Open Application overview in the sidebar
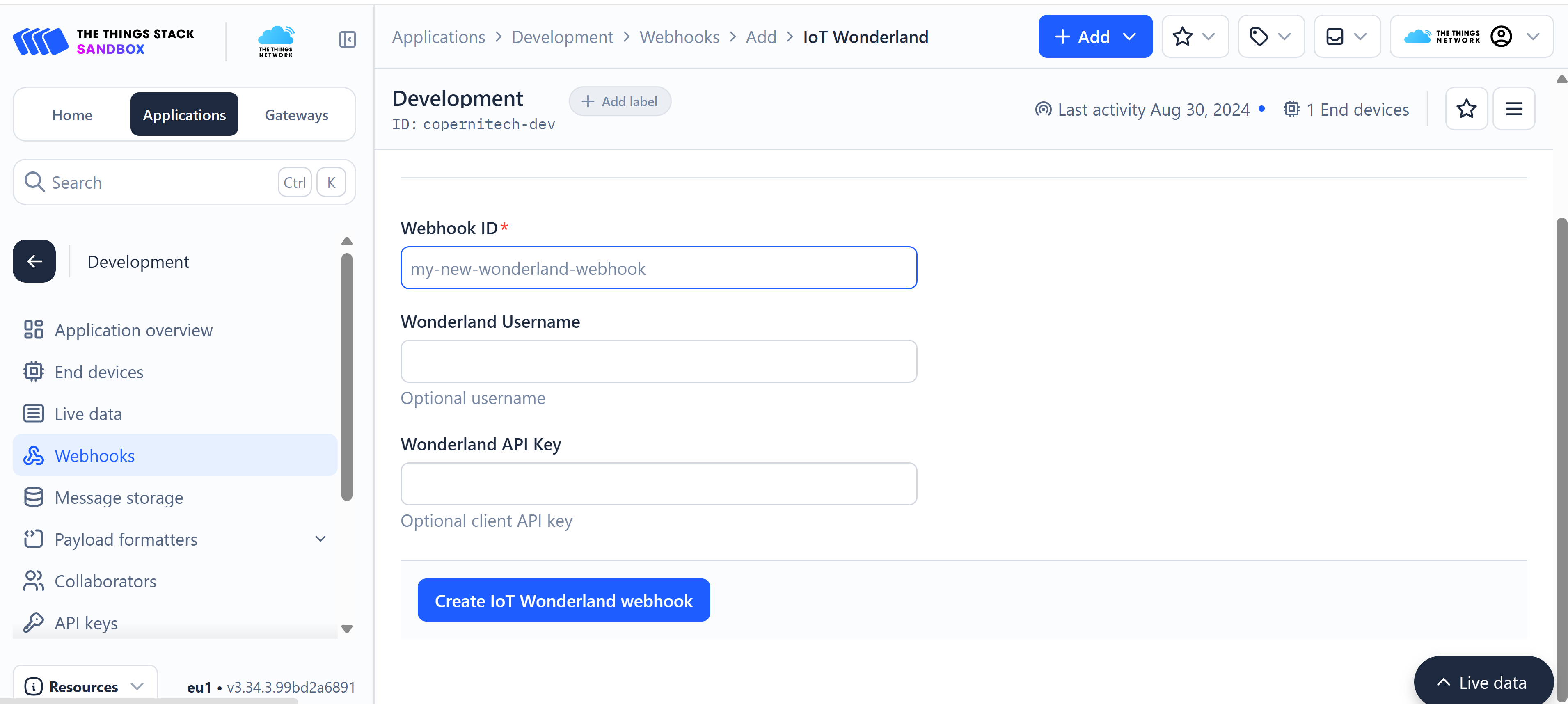Screen dimensions: 1568x704 pos(133,330)
